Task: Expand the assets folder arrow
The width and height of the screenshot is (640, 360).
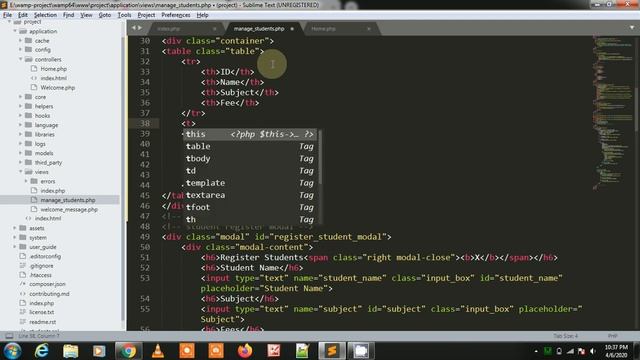Action: coord(15,229)
